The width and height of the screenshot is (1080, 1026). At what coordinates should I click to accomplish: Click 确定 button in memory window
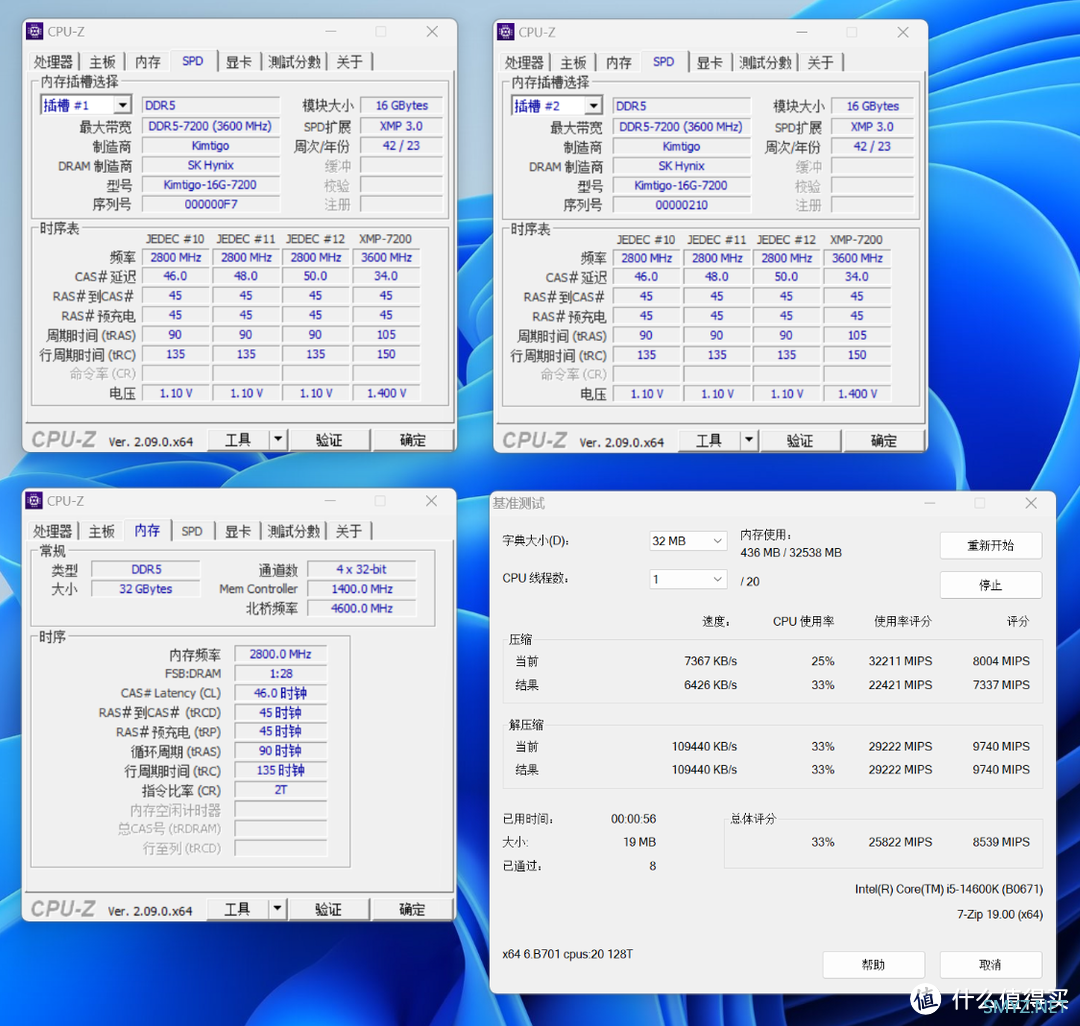coord(412,908)
